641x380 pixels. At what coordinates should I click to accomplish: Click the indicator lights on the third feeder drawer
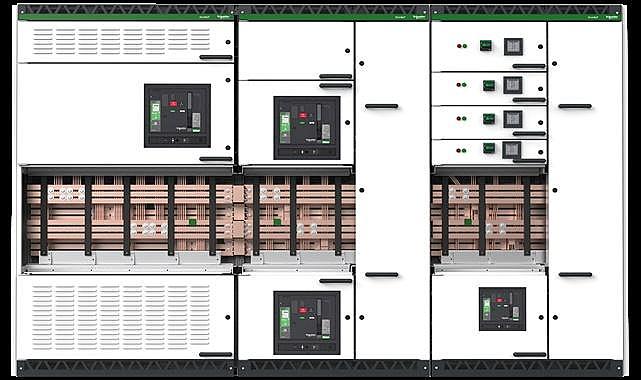point(461,118)
